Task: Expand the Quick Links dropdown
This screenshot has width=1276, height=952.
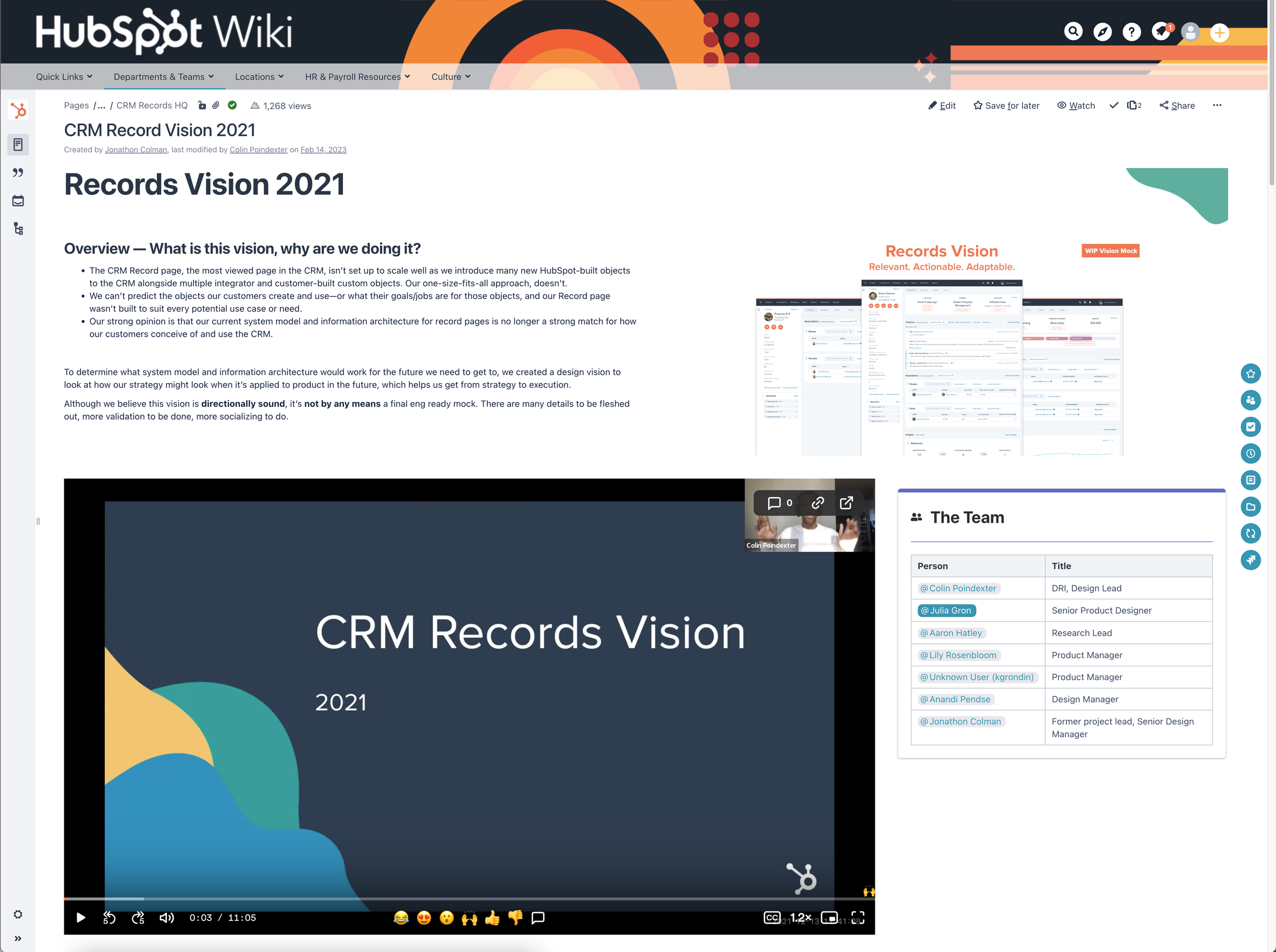Action: pyautogui.click(x=64, y=77)
